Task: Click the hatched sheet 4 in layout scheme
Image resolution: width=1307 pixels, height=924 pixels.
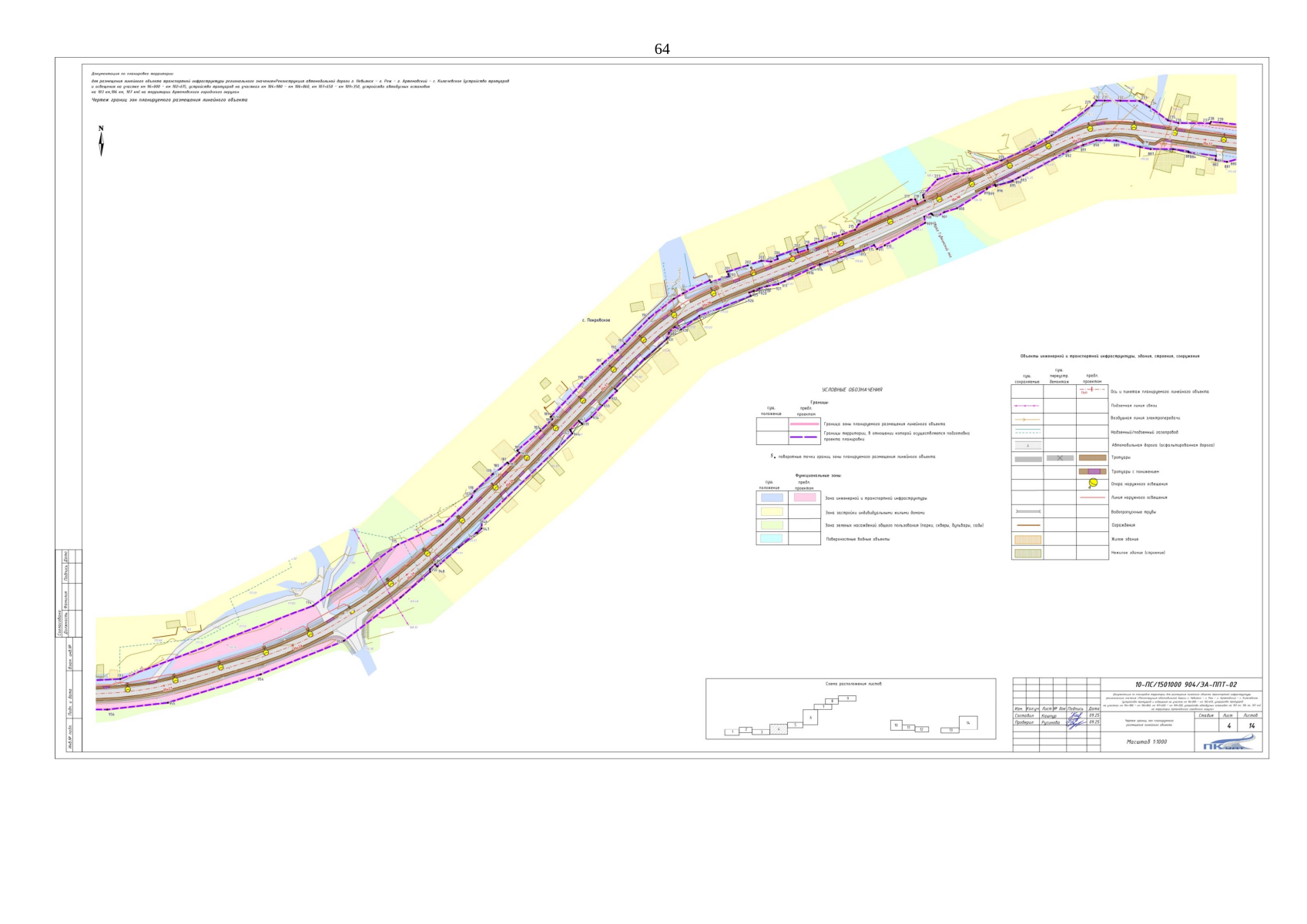Action: click(x=778, y=729)
